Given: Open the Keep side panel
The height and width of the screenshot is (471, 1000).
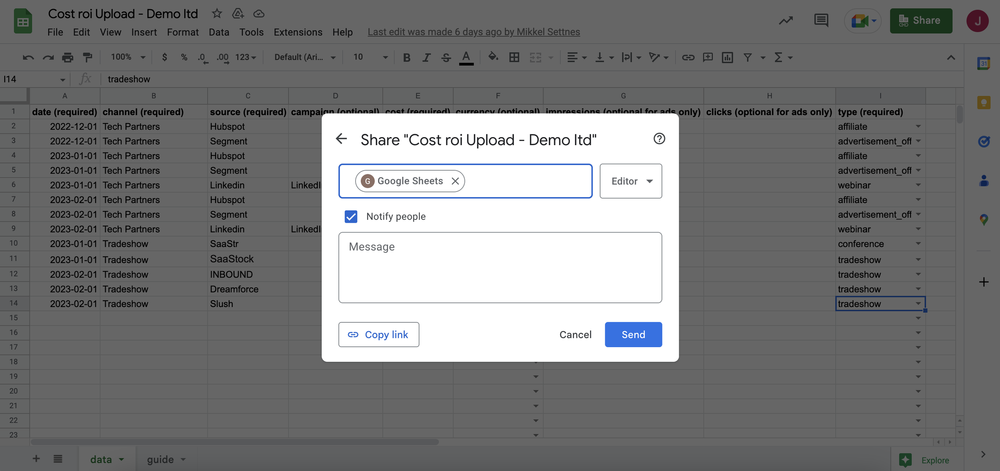Looking at the screenshot, I should pyautogui.click(x=983, y=102).
